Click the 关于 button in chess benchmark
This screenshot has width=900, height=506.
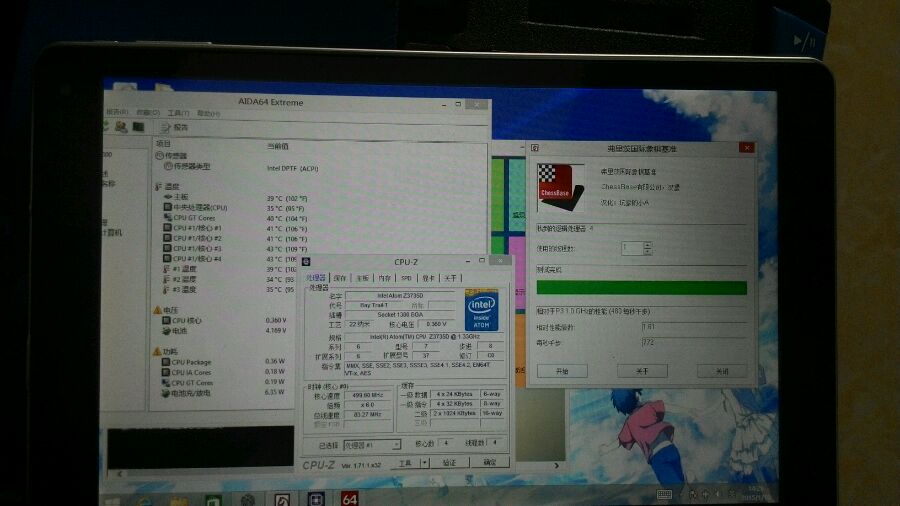click(x=642, y=371)
